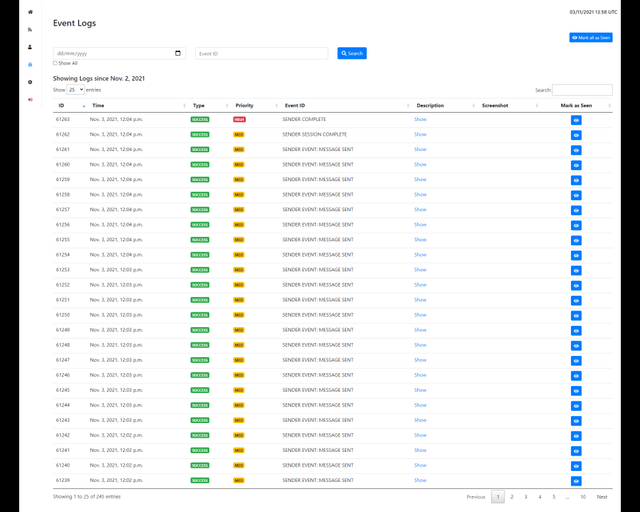640x512 pixels.
Task: Sort table by Time column header
Action: coord(98,105)
